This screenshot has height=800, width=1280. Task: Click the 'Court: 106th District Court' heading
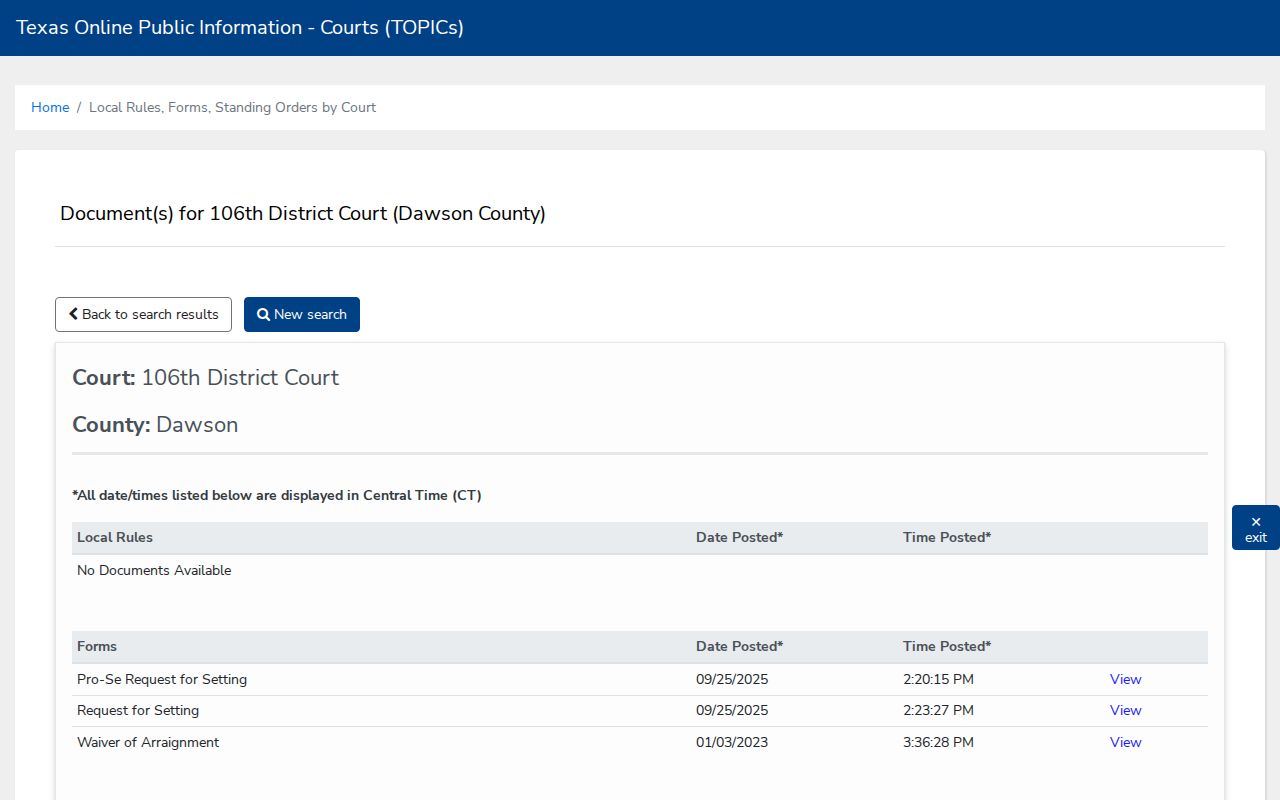206,378
